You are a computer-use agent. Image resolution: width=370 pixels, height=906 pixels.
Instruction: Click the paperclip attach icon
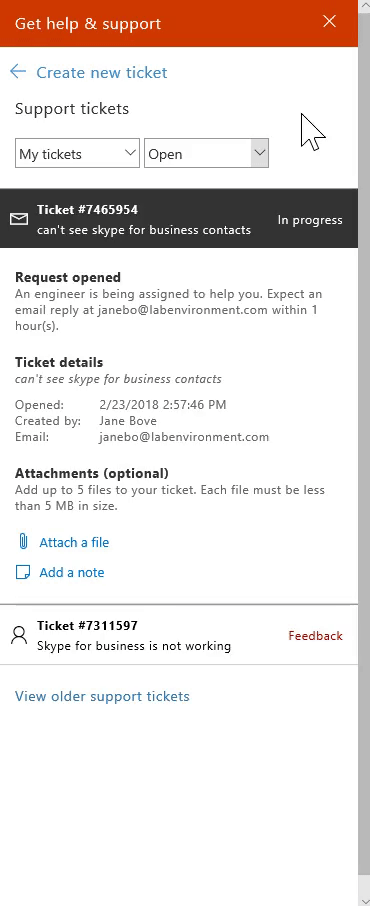tap(23, 541)
